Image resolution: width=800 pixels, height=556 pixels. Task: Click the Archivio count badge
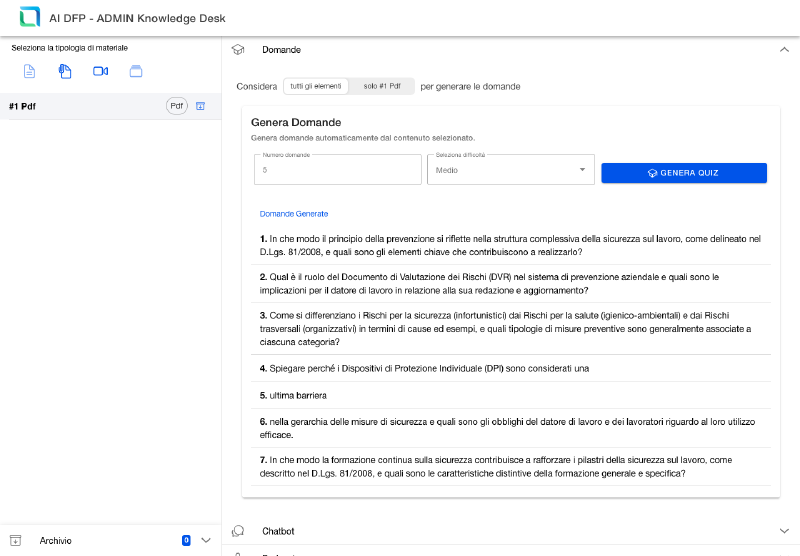click(186, 540)
